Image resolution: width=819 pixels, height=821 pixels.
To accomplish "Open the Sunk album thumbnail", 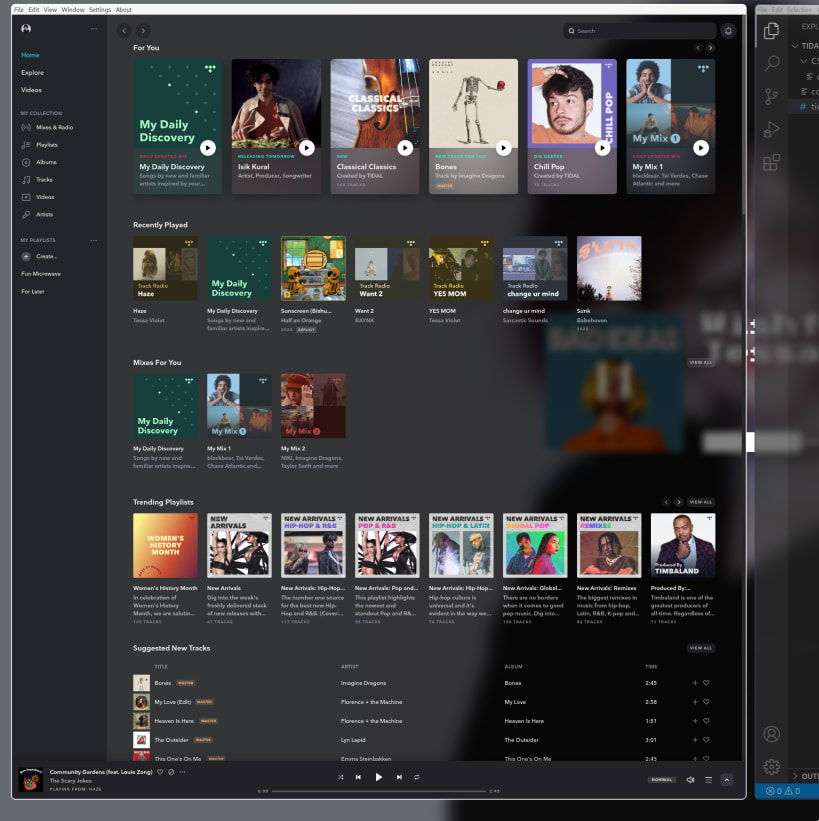I will click(x=609, y=268).
